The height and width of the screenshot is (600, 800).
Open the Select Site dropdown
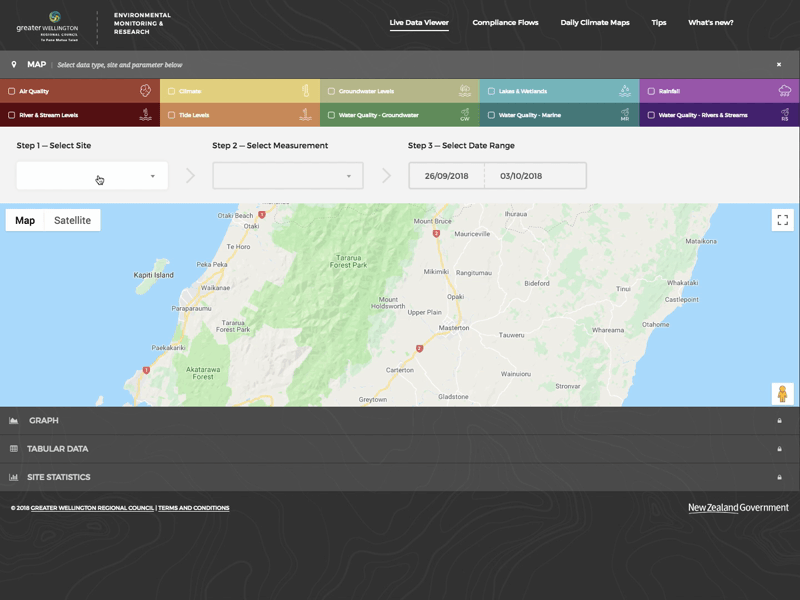(92, 176)
